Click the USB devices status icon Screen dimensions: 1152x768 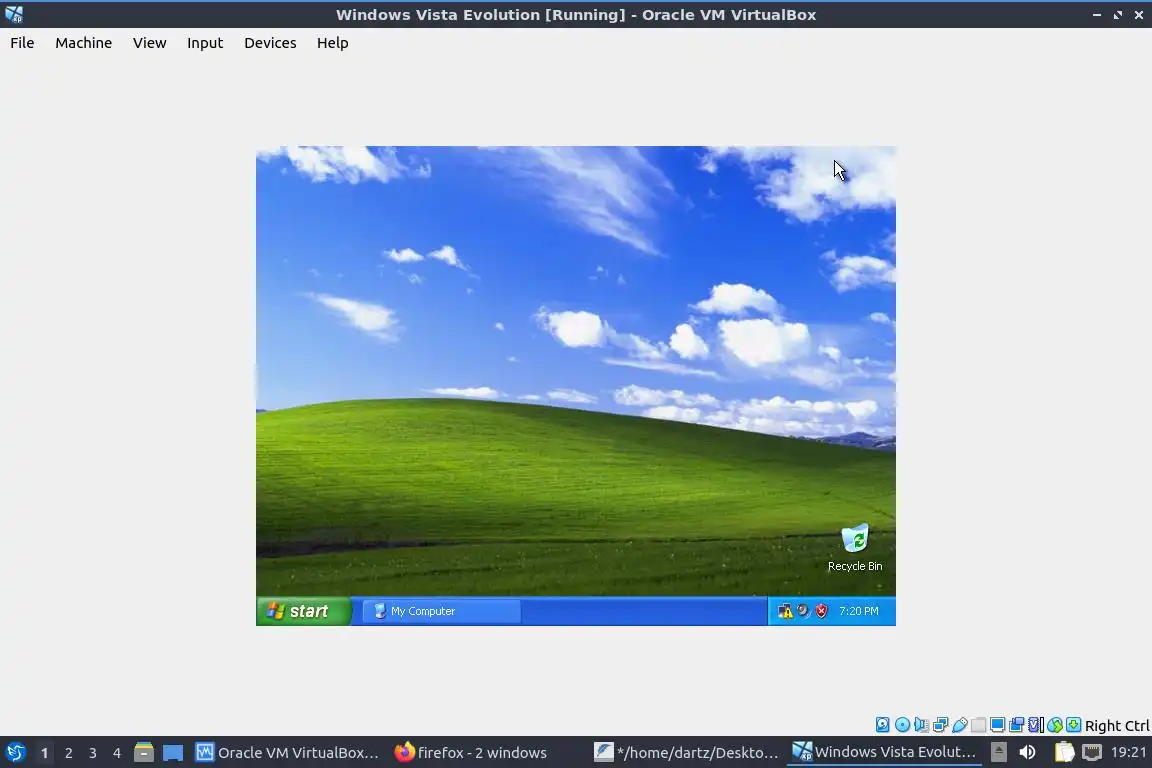pyautogui.click(x=960, y=725)
